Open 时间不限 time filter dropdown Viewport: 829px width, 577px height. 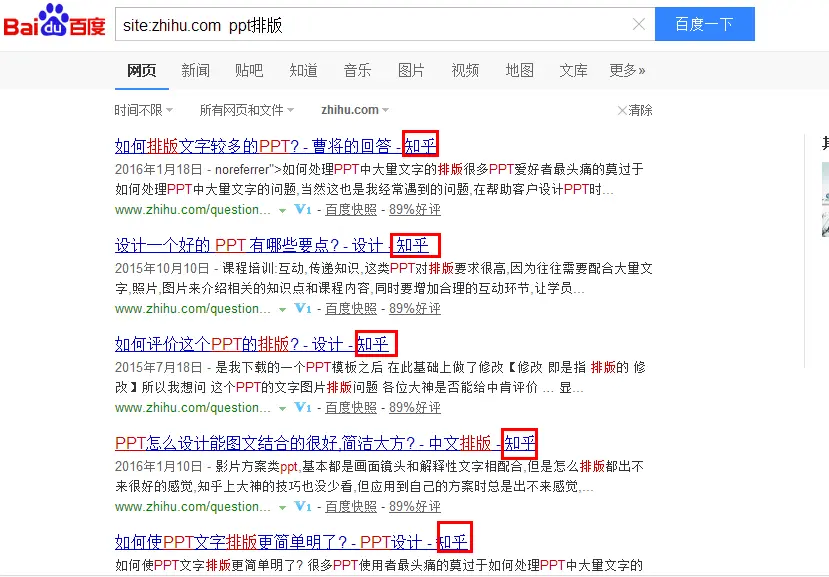pos(144,110)
